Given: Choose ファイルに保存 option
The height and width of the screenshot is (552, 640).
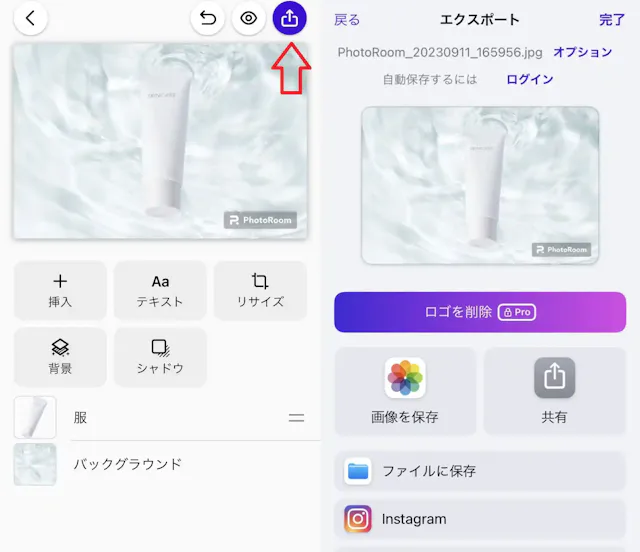Looking at the screenshot, I should click(480, 471).
